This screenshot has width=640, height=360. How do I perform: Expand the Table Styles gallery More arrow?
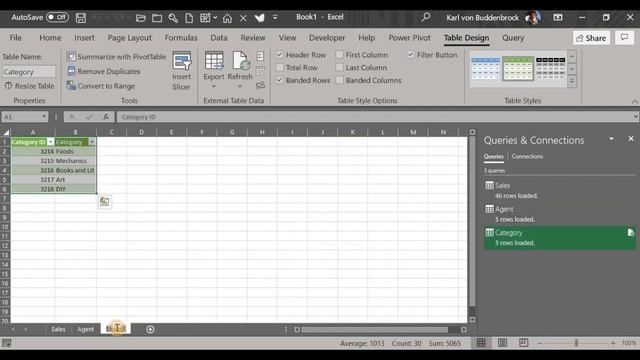click(572, 82)
